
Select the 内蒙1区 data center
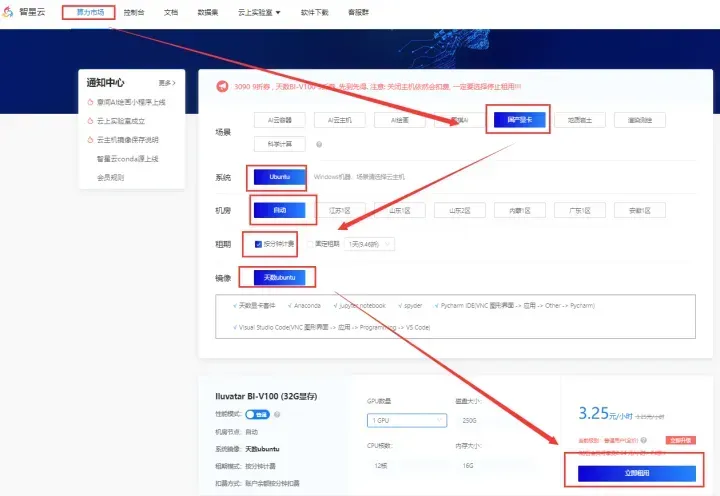[520, 210]
